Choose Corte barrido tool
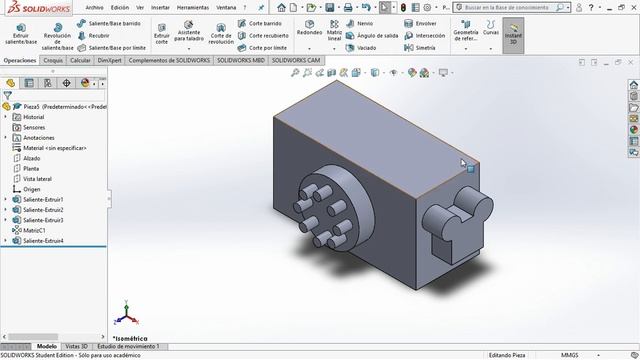Viewport: 640px width, 360px height. tap(260, 24)
